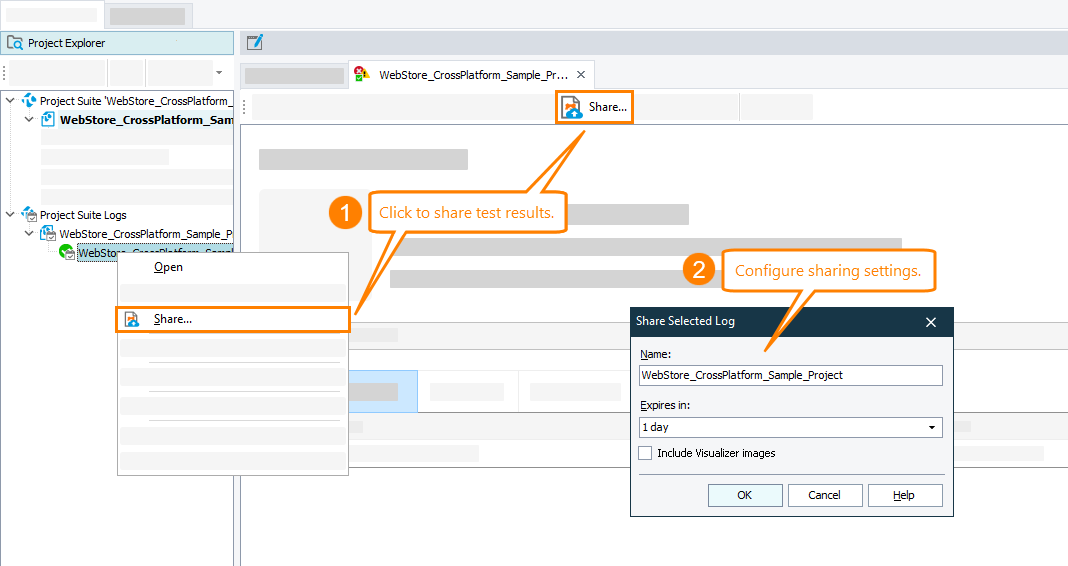Collapse the Project Suite 'WebStore_CrossPlatform' root node
The height and width of the screenshot is (566, 1068).
pyautogui.click(x=10, y=101)
